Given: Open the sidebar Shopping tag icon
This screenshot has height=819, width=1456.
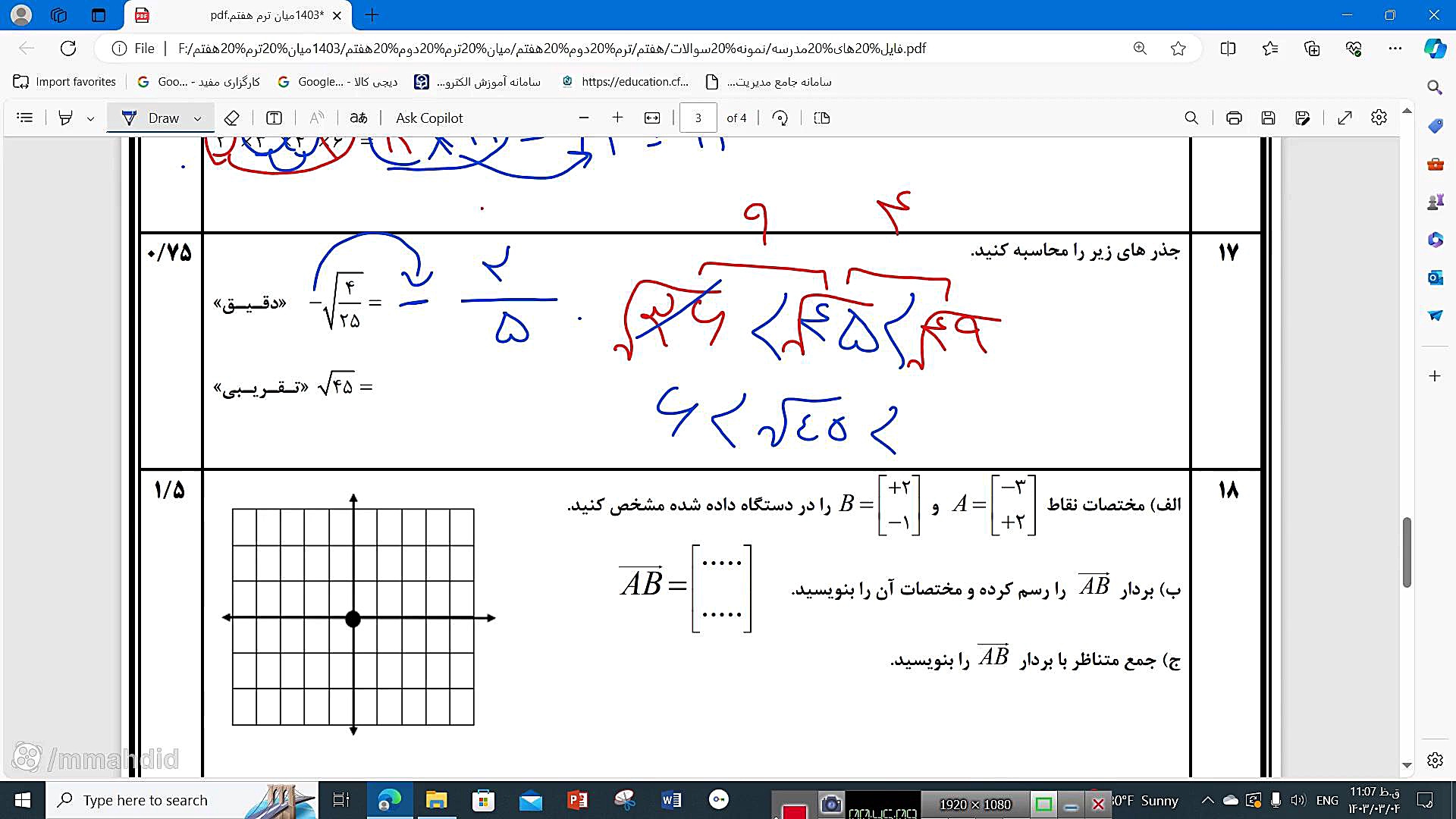Looking at the screenshot, I should 1435,126.
